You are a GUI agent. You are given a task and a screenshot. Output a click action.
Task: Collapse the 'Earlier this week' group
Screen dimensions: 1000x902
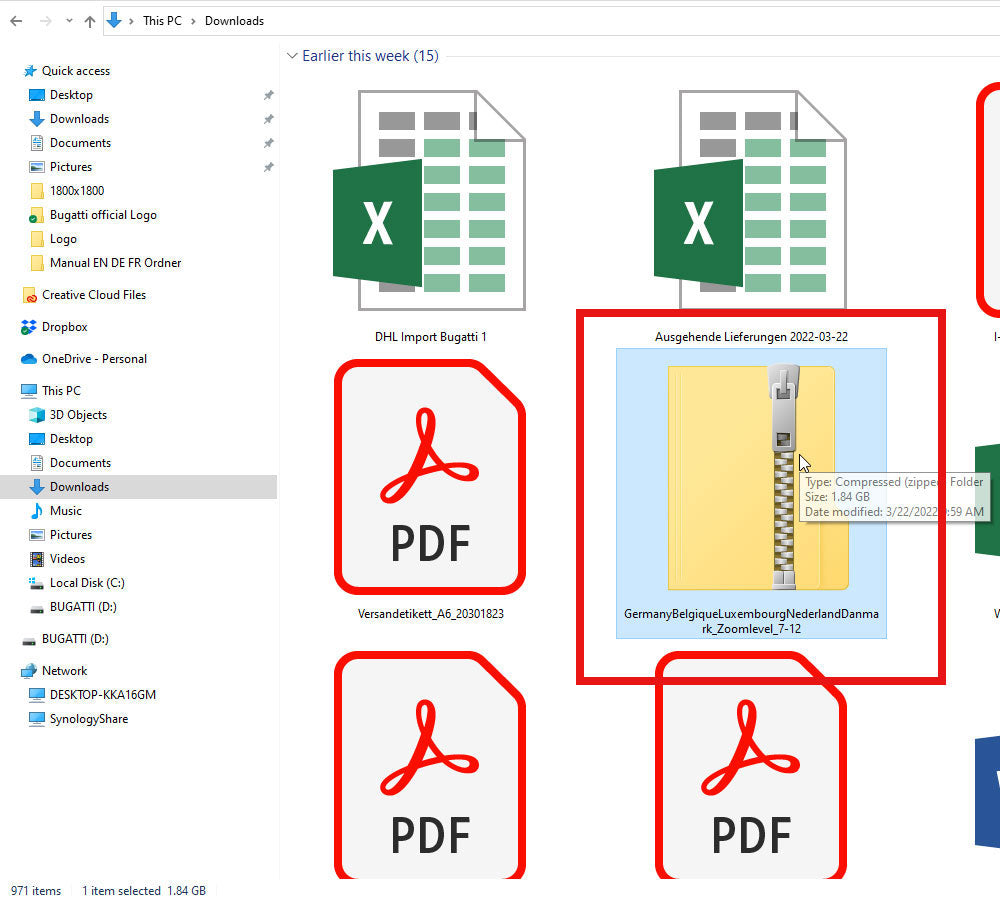point(292,56)
